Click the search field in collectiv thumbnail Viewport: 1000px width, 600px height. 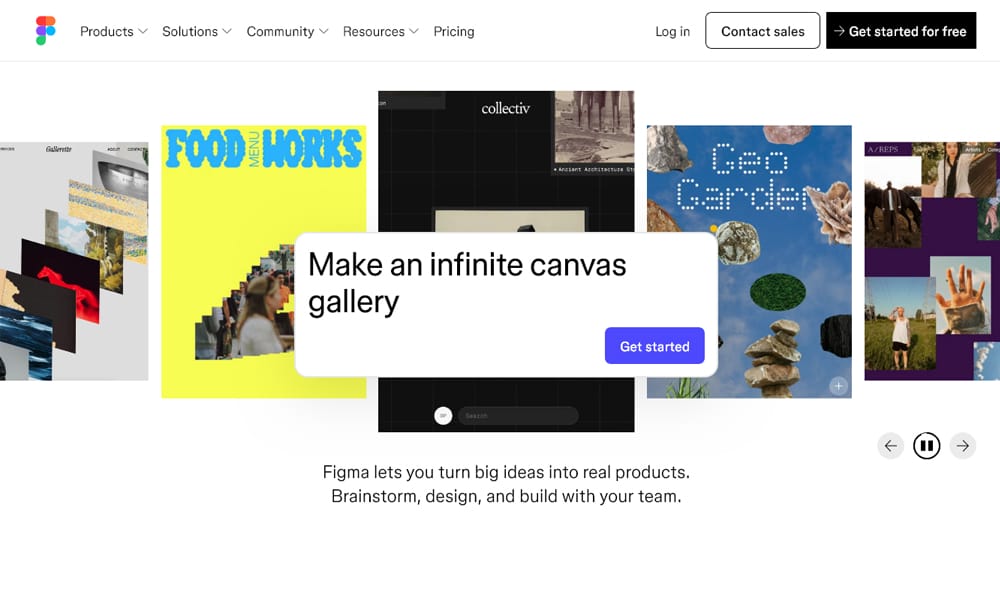[518, 416]
